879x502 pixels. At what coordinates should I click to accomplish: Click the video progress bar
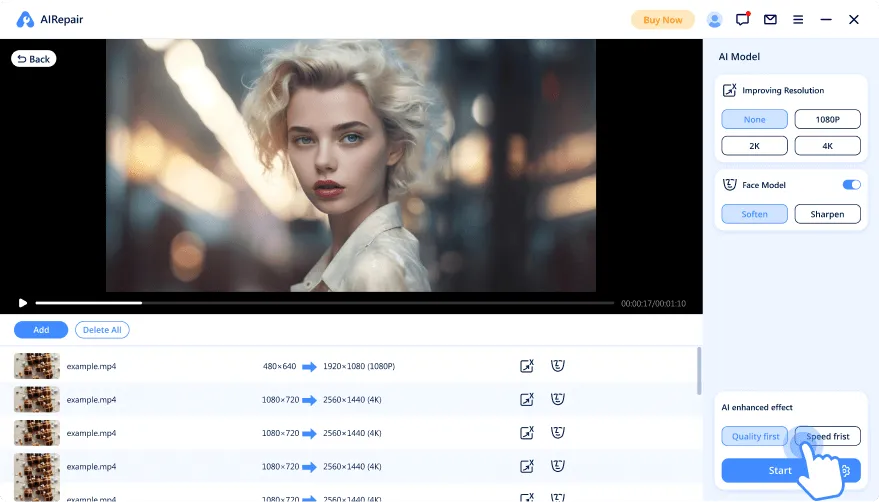[x=325, y=303]
